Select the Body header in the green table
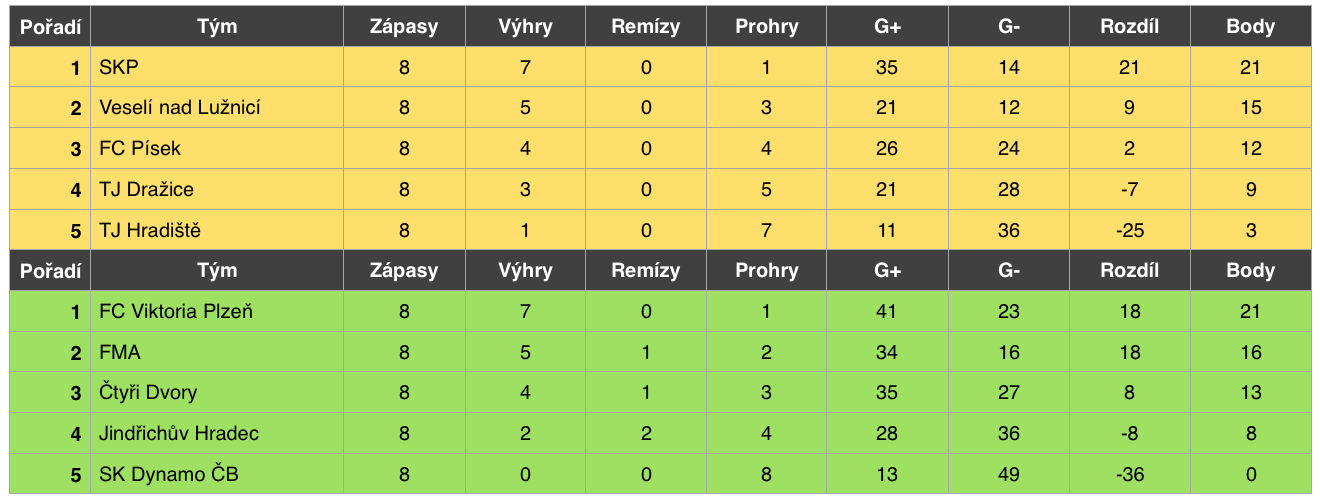The image size is (1320, 500). tap(1251, 270)
